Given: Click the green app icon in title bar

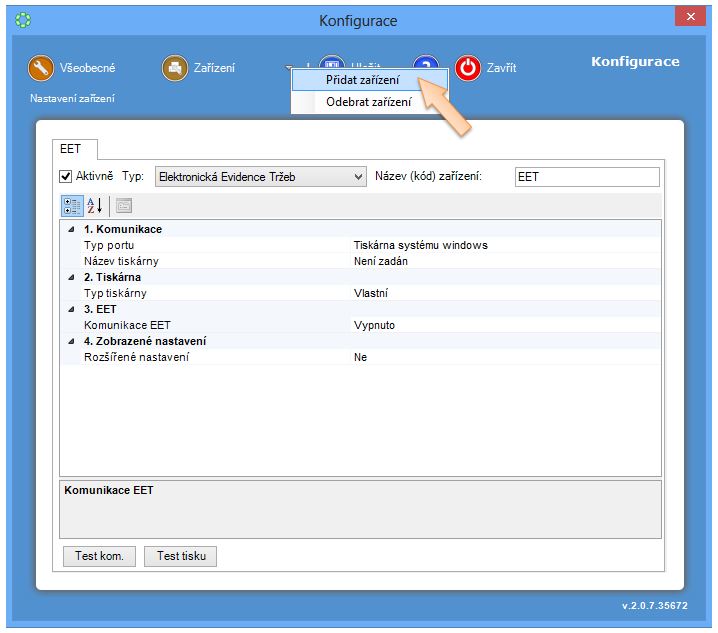Looking at the screenshot, I should (x=23, y=20).
